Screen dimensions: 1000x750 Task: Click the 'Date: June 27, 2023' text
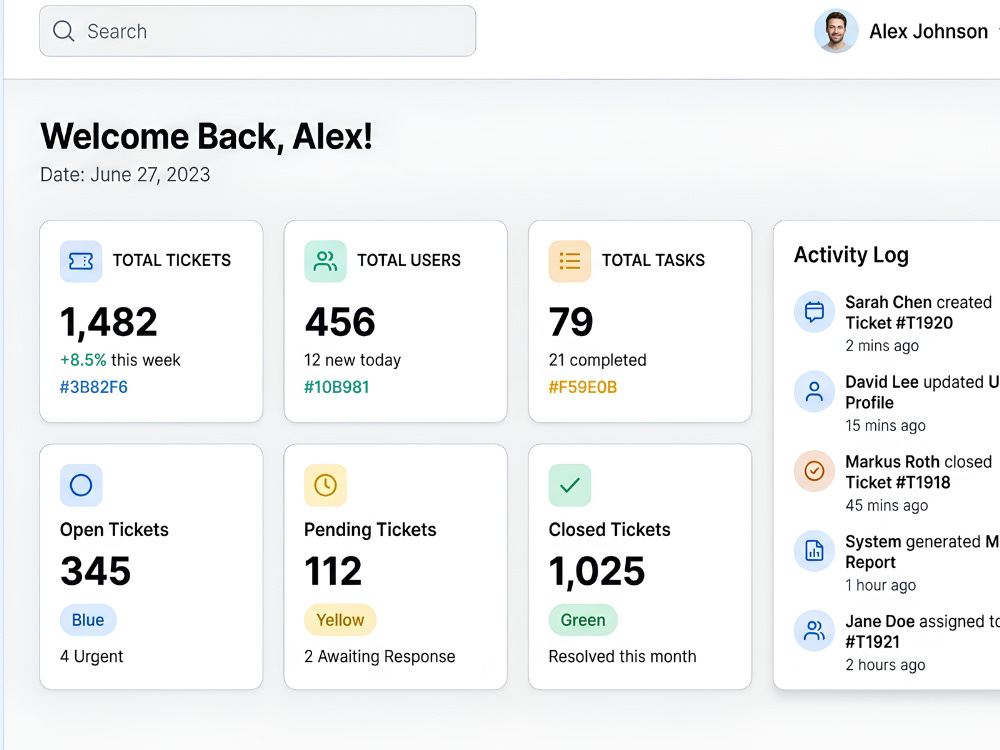click(125, 175)
